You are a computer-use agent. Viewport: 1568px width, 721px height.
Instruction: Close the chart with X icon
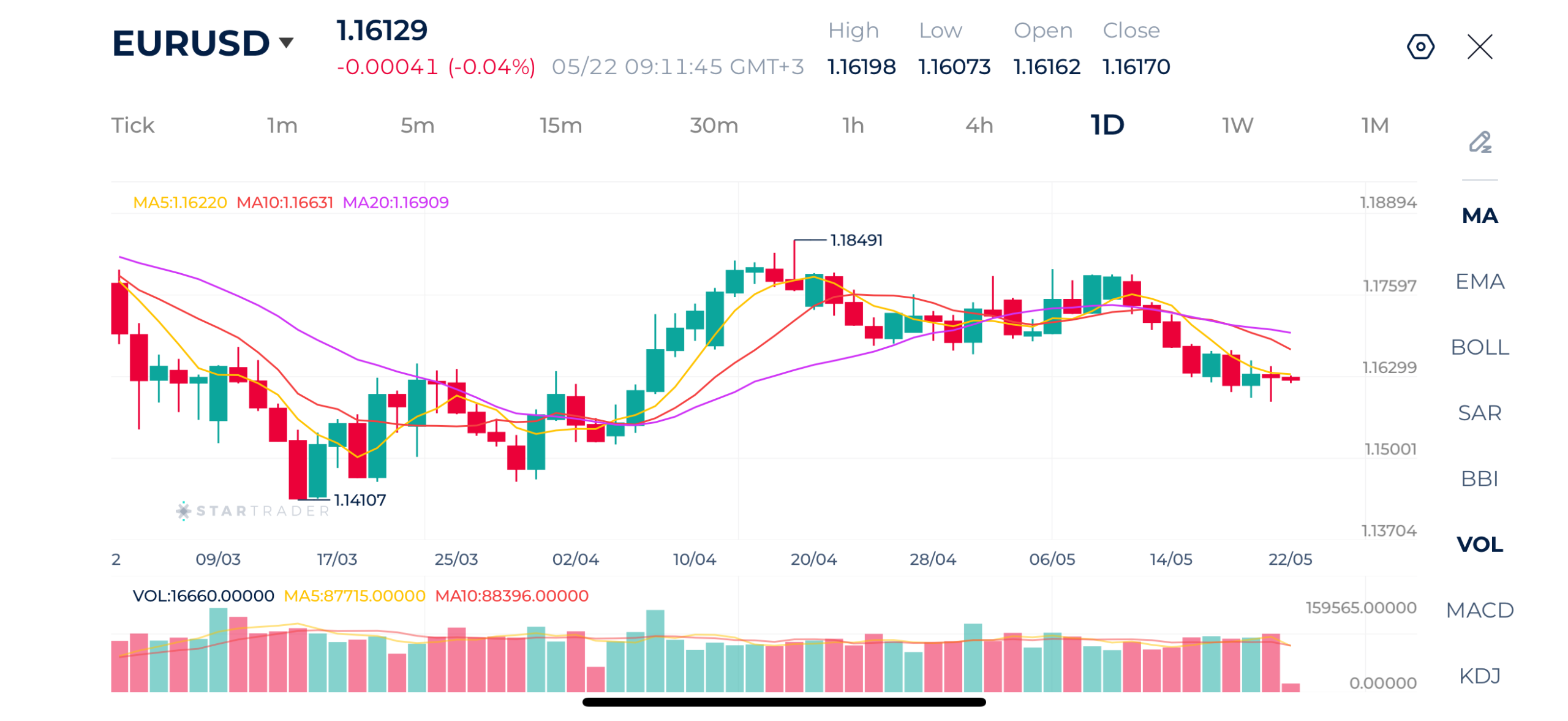pos(1479,47)
